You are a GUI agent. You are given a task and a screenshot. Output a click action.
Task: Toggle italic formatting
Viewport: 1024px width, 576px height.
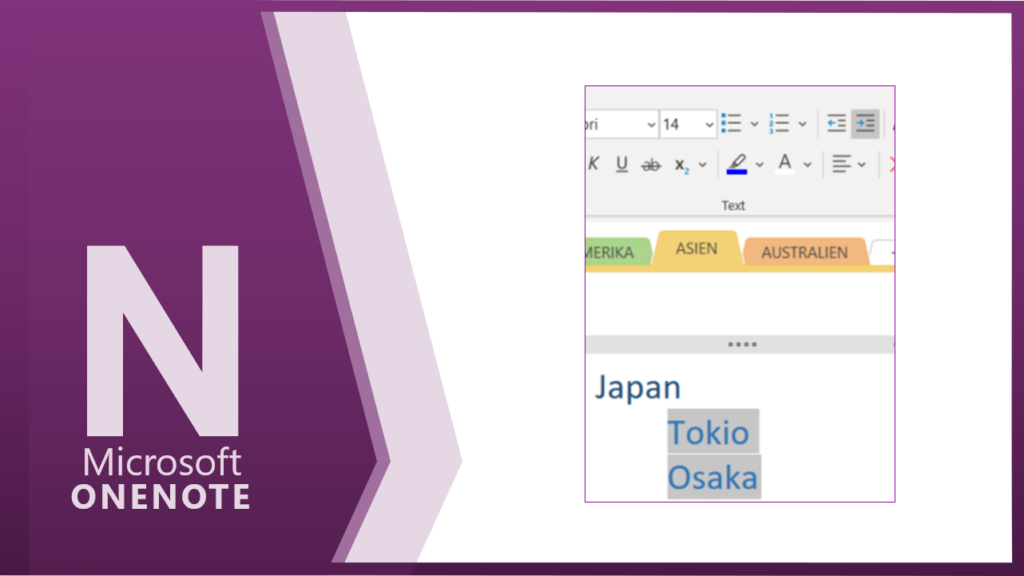point(593,164)
